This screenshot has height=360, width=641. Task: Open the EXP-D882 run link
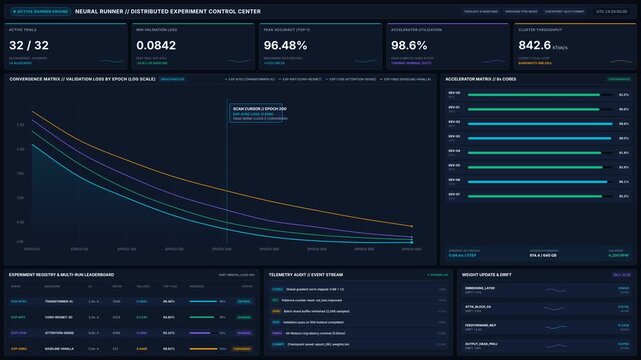(x=19, y=349)
